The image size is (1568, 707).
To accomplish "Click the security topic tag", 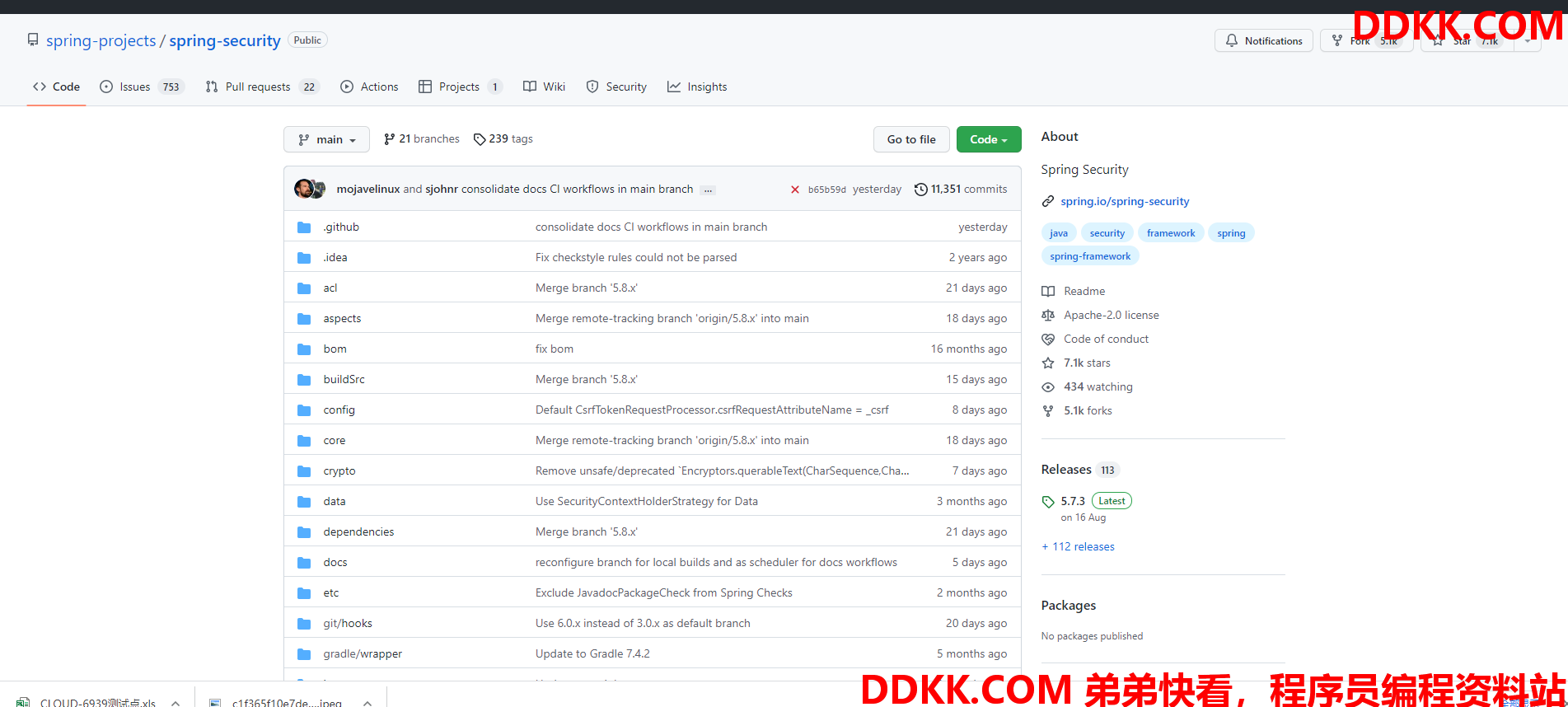I will point(1107,233).
